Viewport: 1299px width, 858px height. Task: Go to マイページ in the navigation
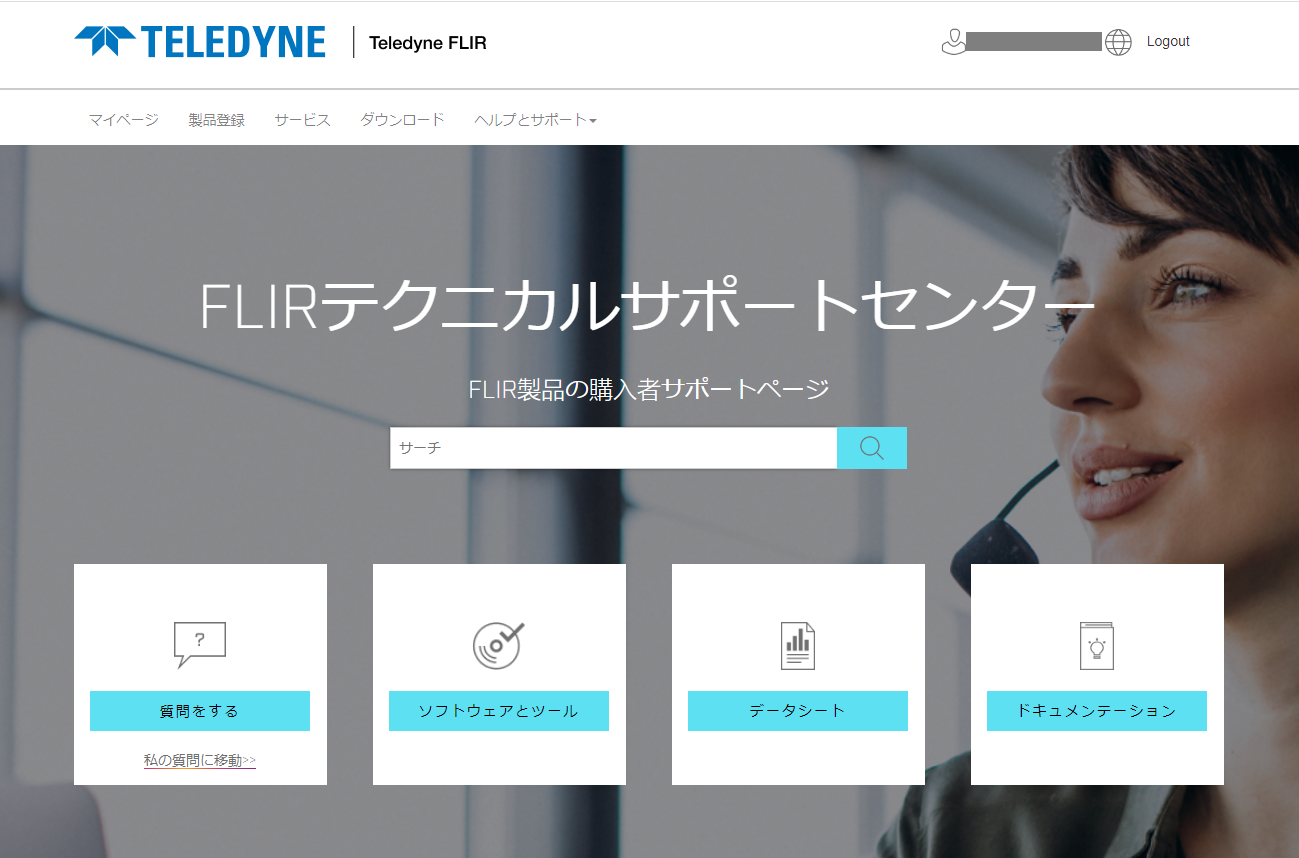124,120
